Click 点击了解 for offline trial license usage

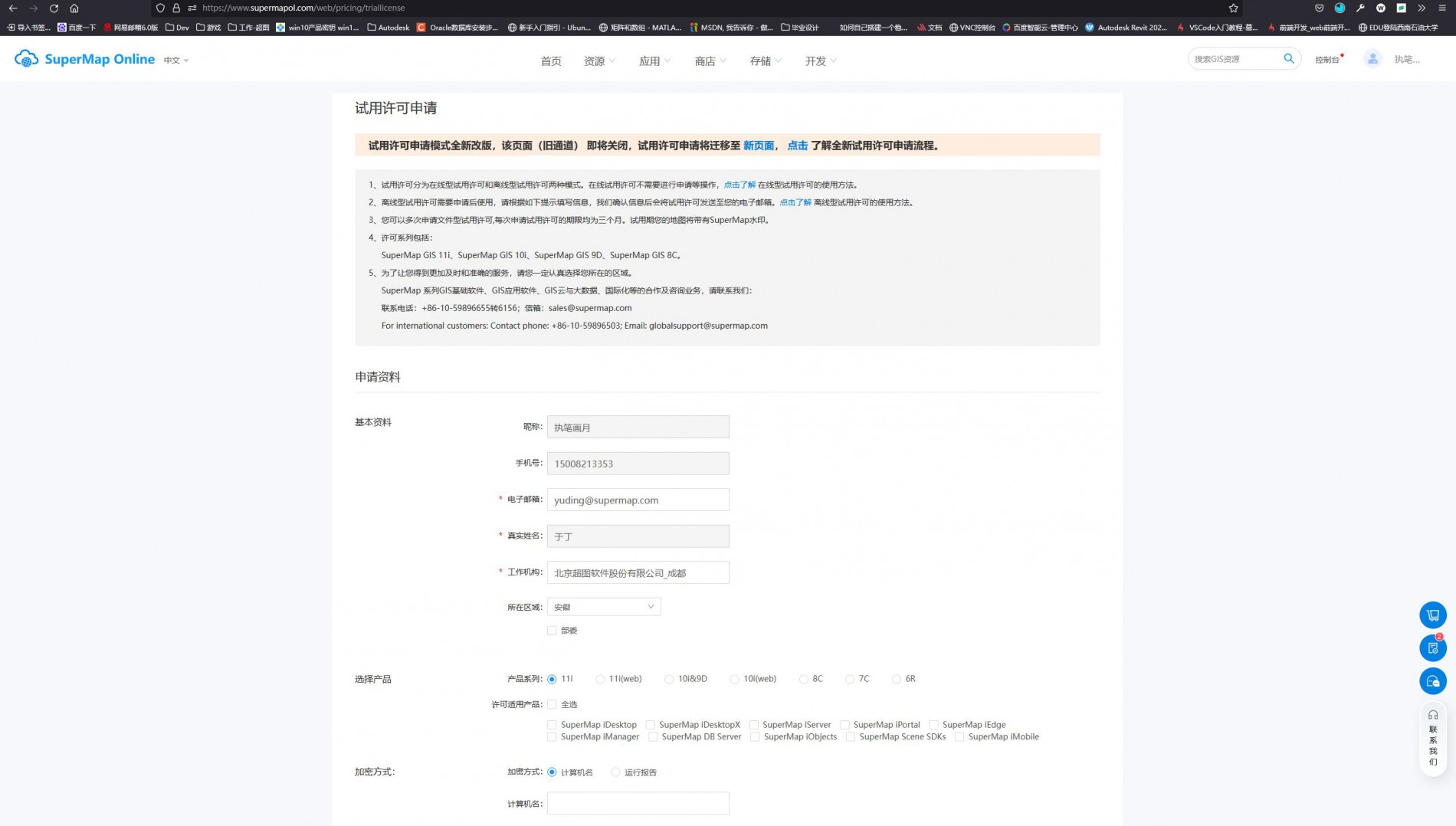click(795, 202)
